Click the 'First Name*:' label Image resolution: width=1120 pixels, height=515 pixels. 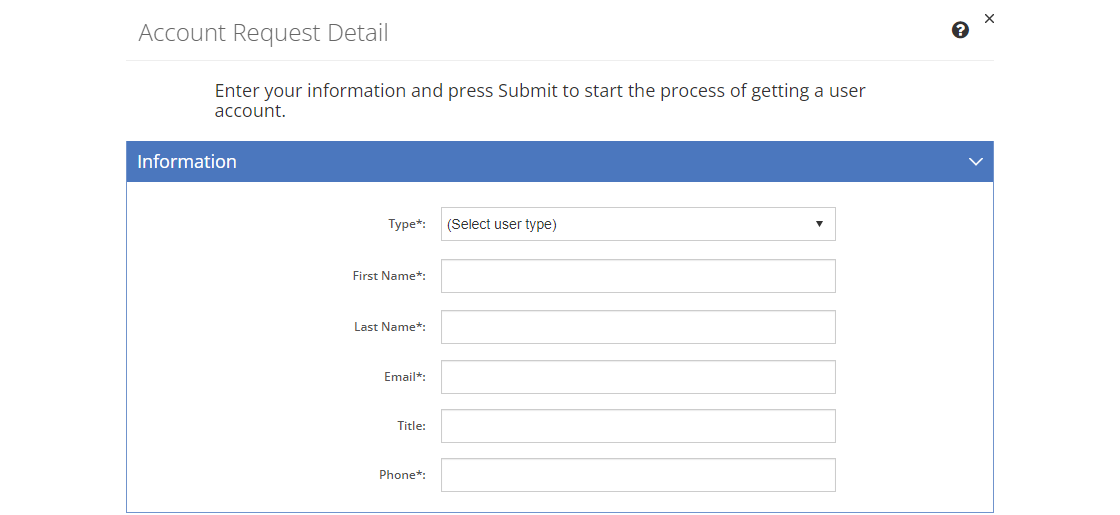[389, 276]
